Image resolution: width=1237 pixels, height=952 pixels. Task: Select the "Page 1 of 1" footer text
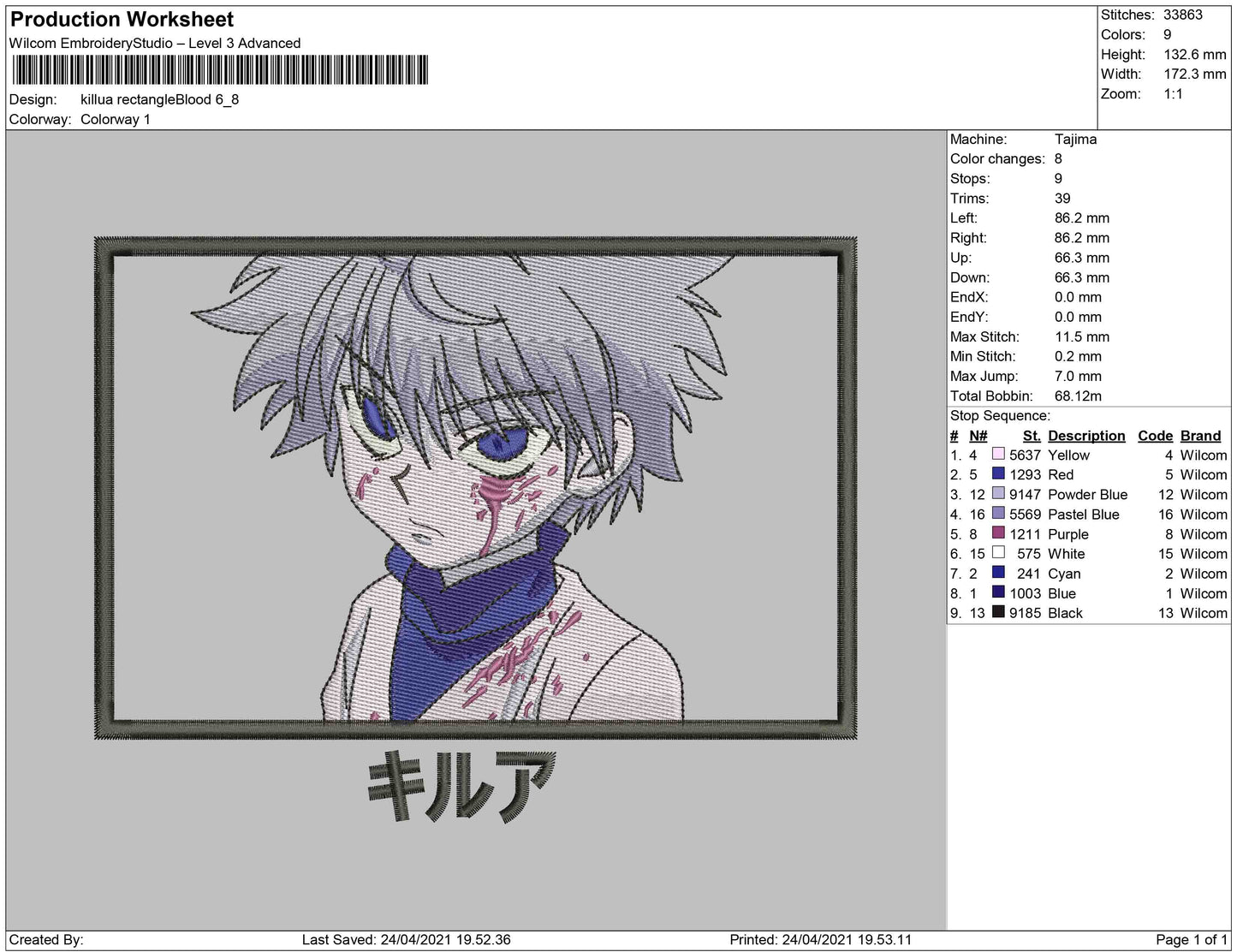[1192, 939]
